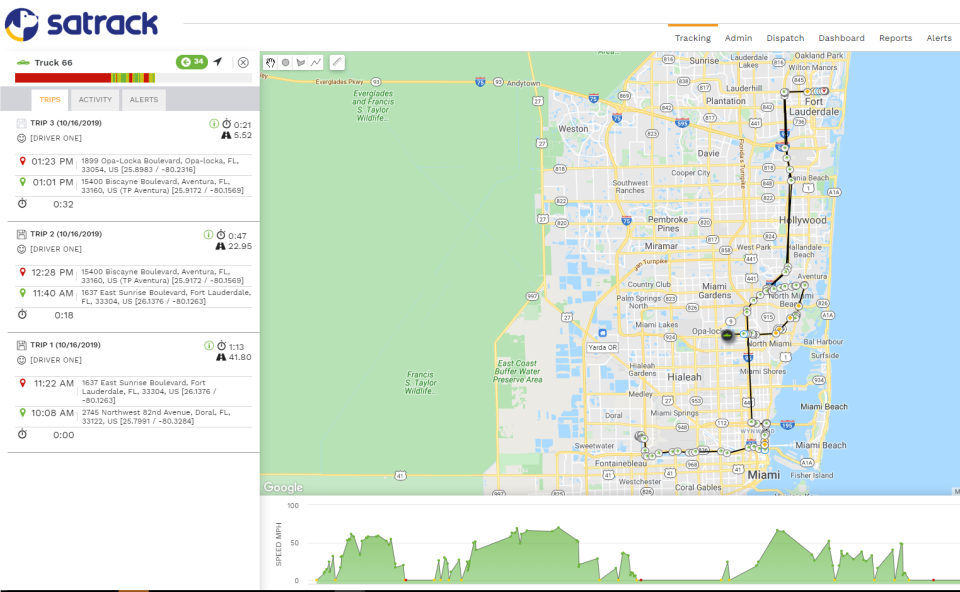Open the green 34 events badge

(190, 61)
